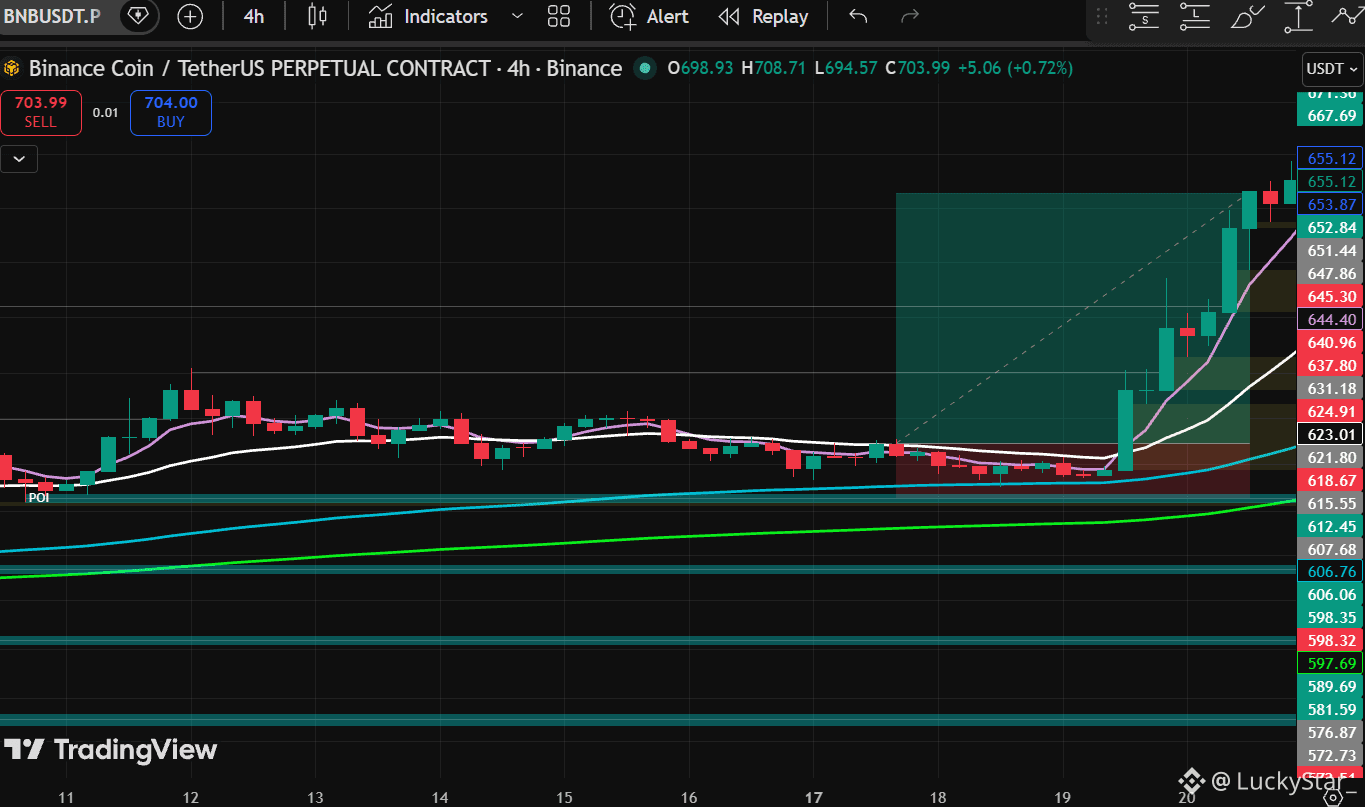Click the Binance Coin logo icon
Viewport: 1365px width, 807px height.
click(x=12, y=68)
